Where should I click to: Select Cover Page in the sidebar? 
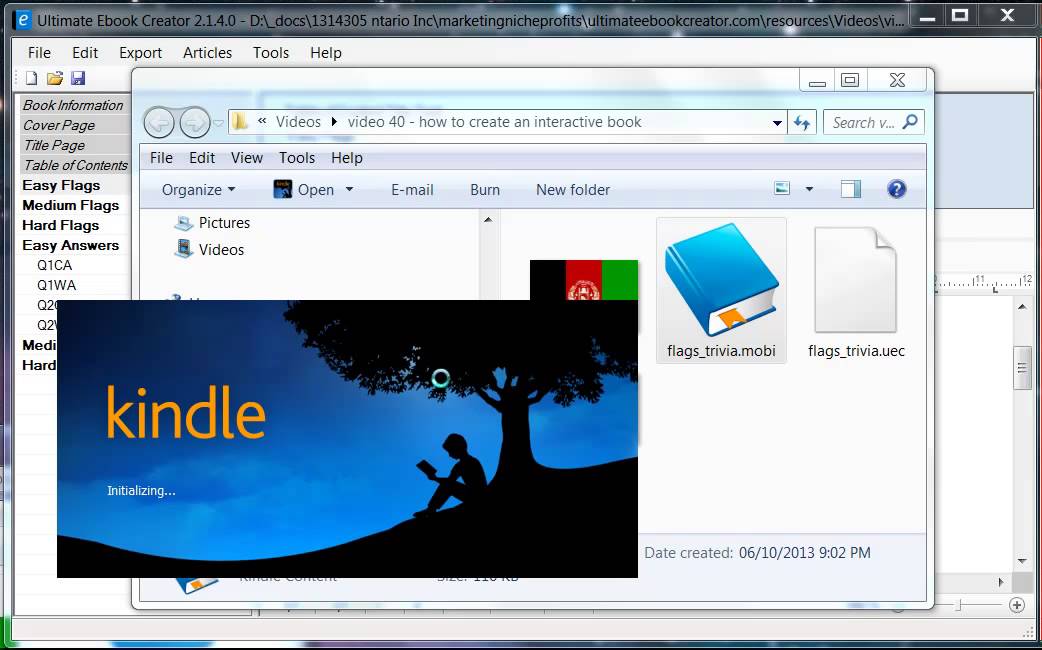tap(59, 125)
